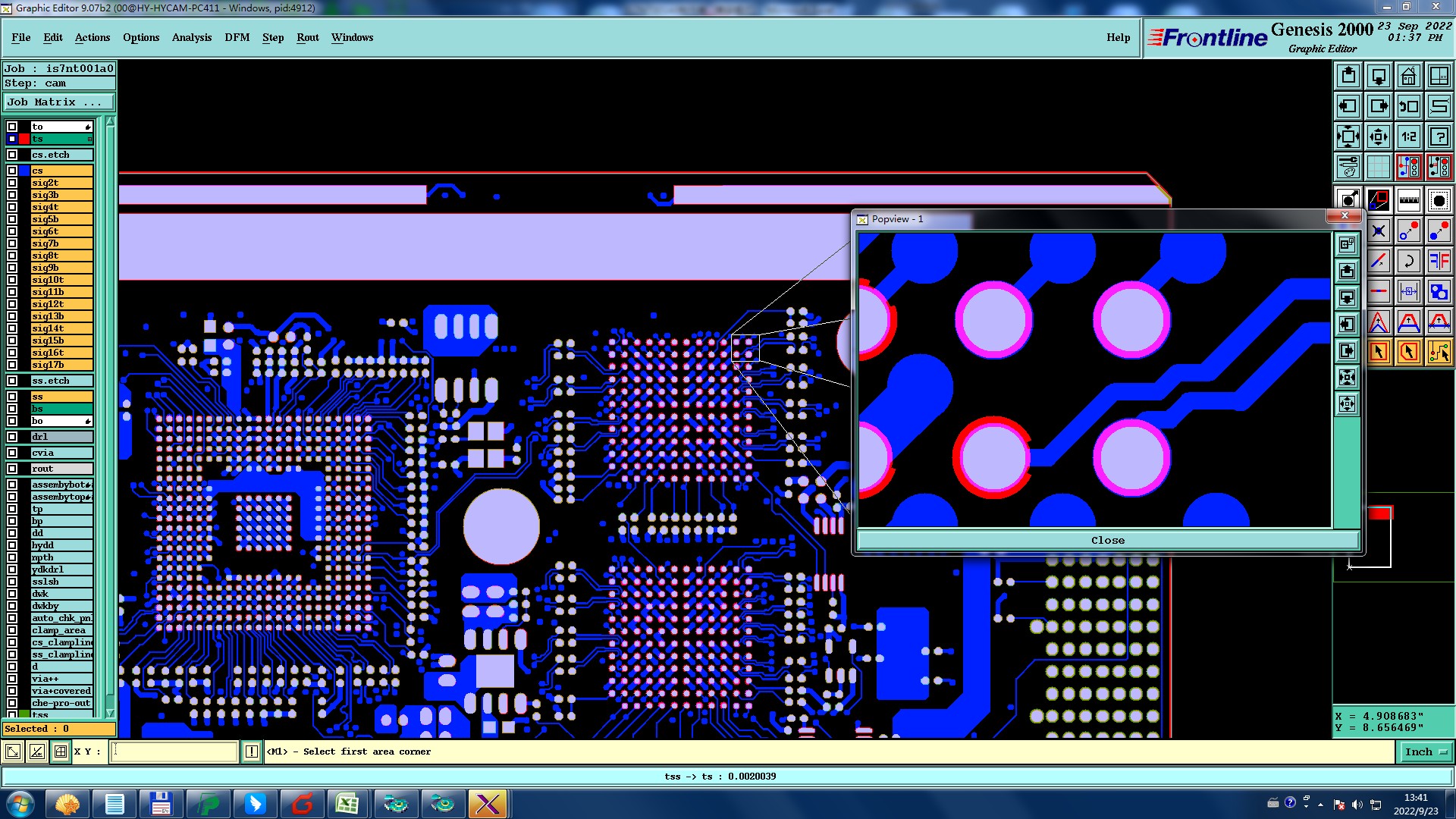Click the Home view icon
Screen dimensions: 1456x819
click(x=1408, y=76)
